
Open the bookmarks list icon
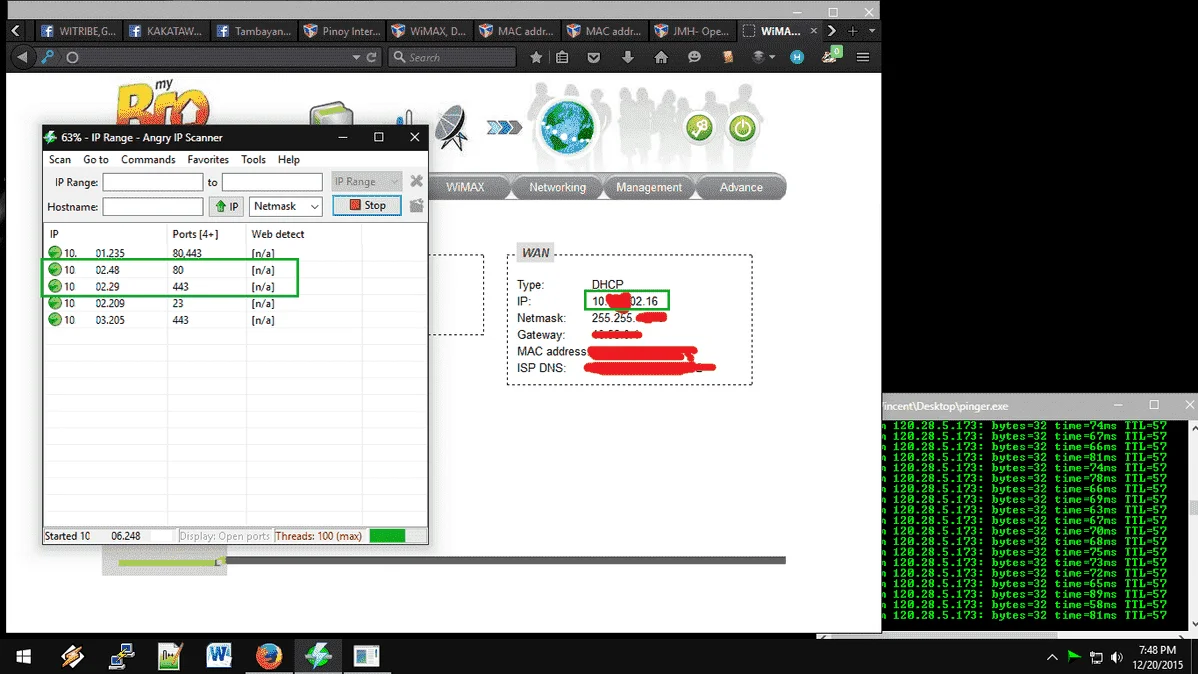(x=562, y=57)
